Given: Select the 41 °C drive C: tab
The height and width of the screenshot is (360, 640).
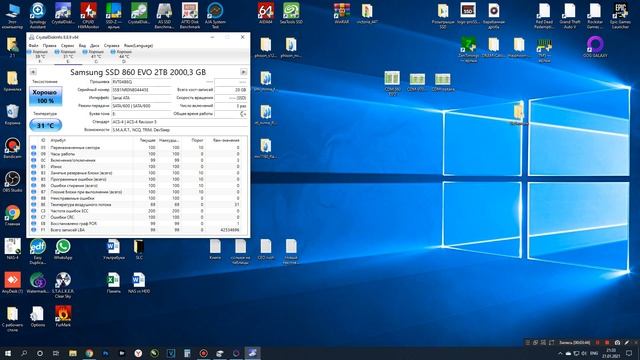Looking at the screenshot, I should (x=96, y=56).
